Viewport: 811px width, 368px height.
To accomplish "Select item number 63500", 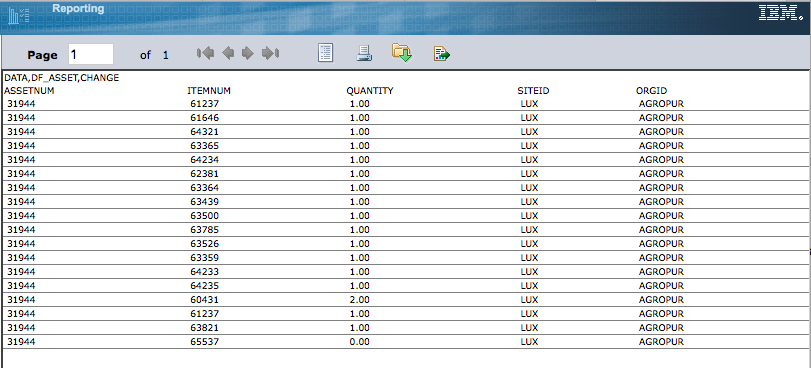I will [205, 215].
